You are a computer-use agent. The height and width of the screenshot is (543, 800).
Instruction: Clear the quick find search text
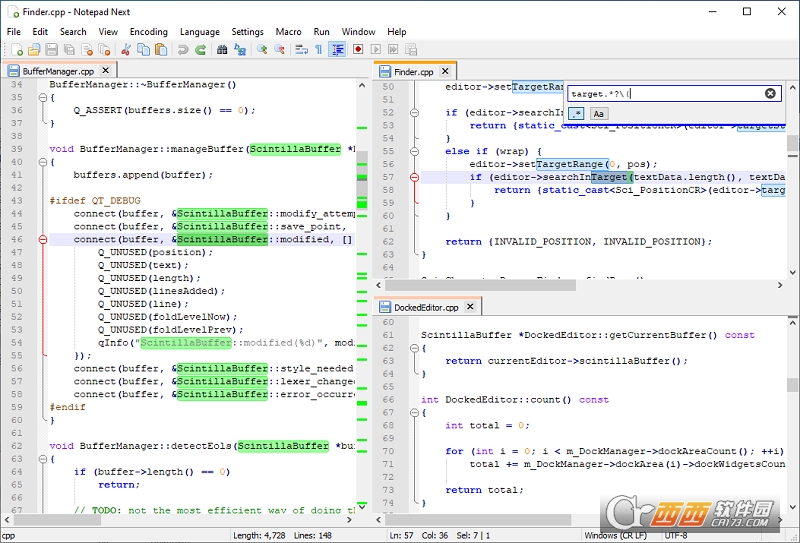770,94
